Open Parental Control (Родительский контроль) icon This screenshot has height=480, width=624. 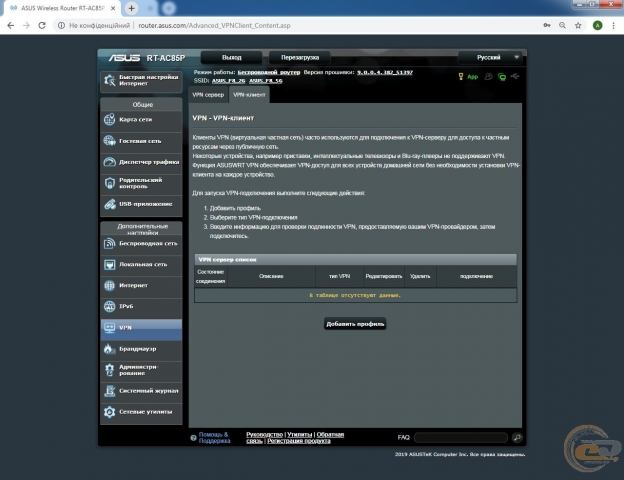(109, 183)
